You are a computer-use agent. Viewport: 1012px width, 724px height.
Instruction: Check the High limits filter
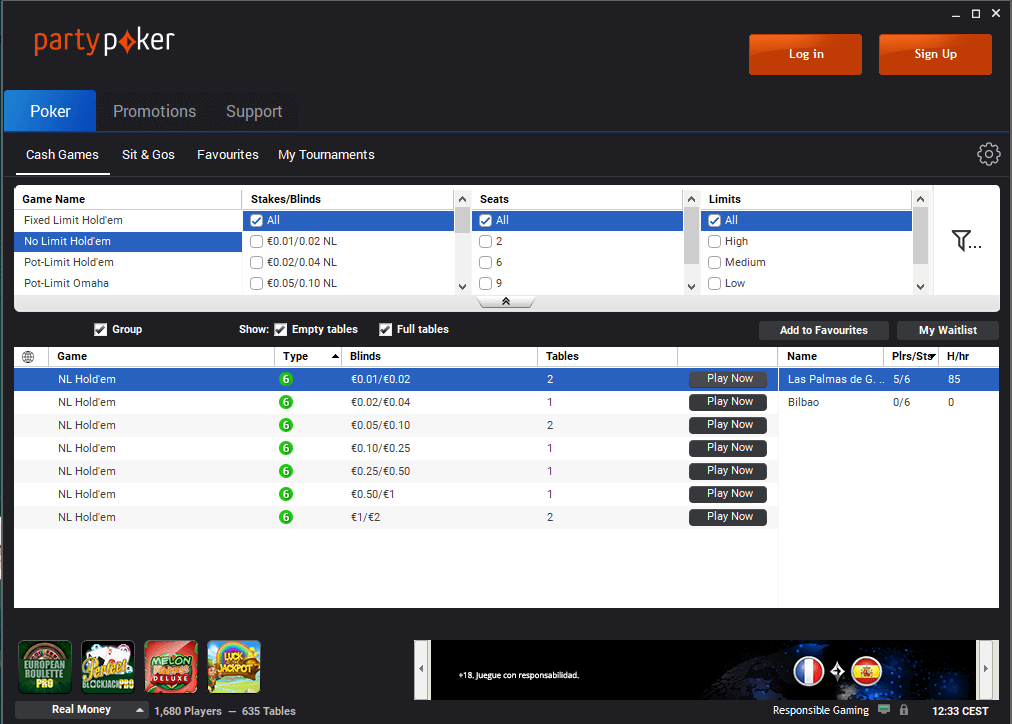(x=714, y=241)
